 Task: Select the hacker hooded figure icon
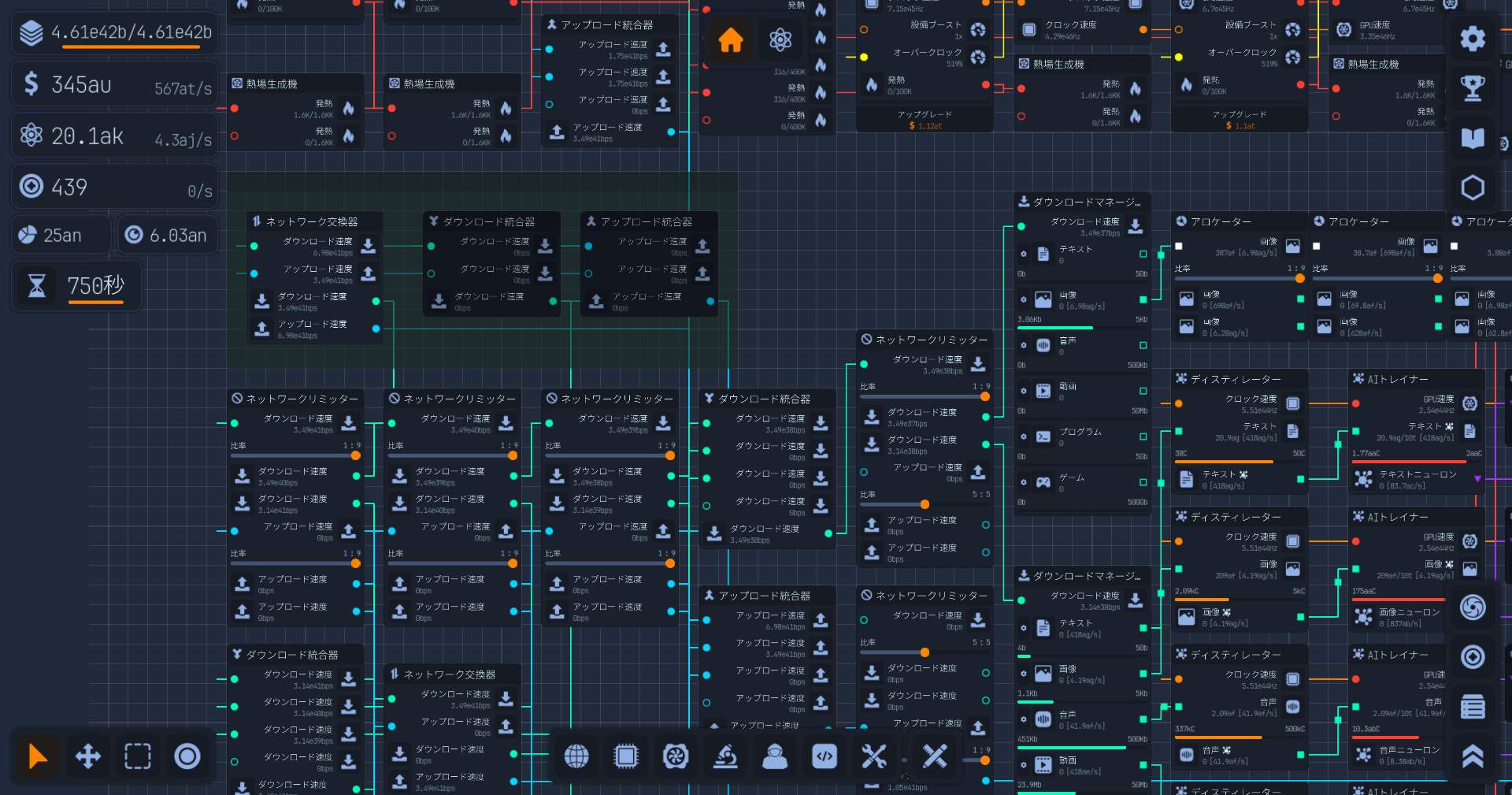pos(775,756)
